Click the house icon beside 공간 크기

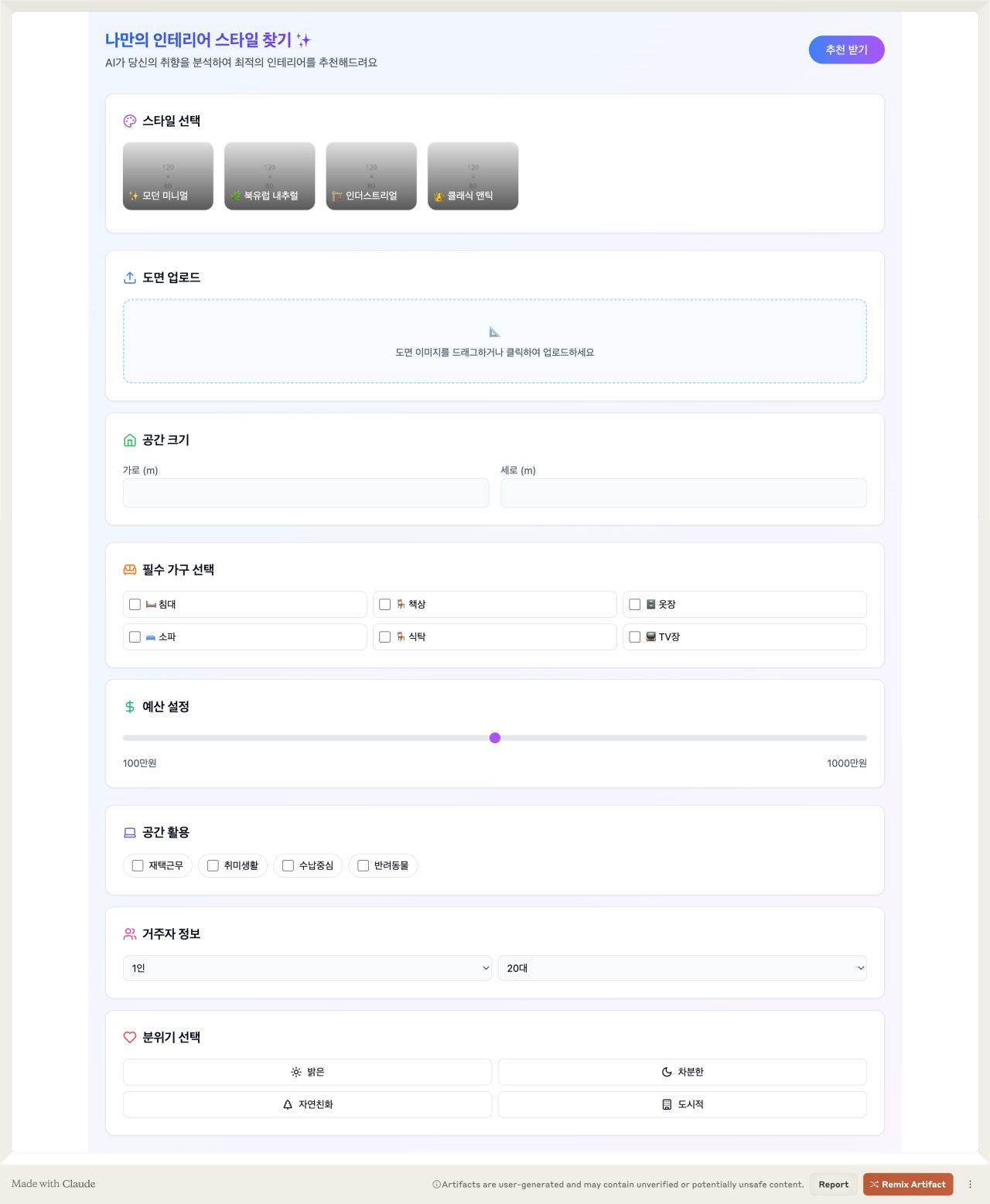tap(130, 440)
